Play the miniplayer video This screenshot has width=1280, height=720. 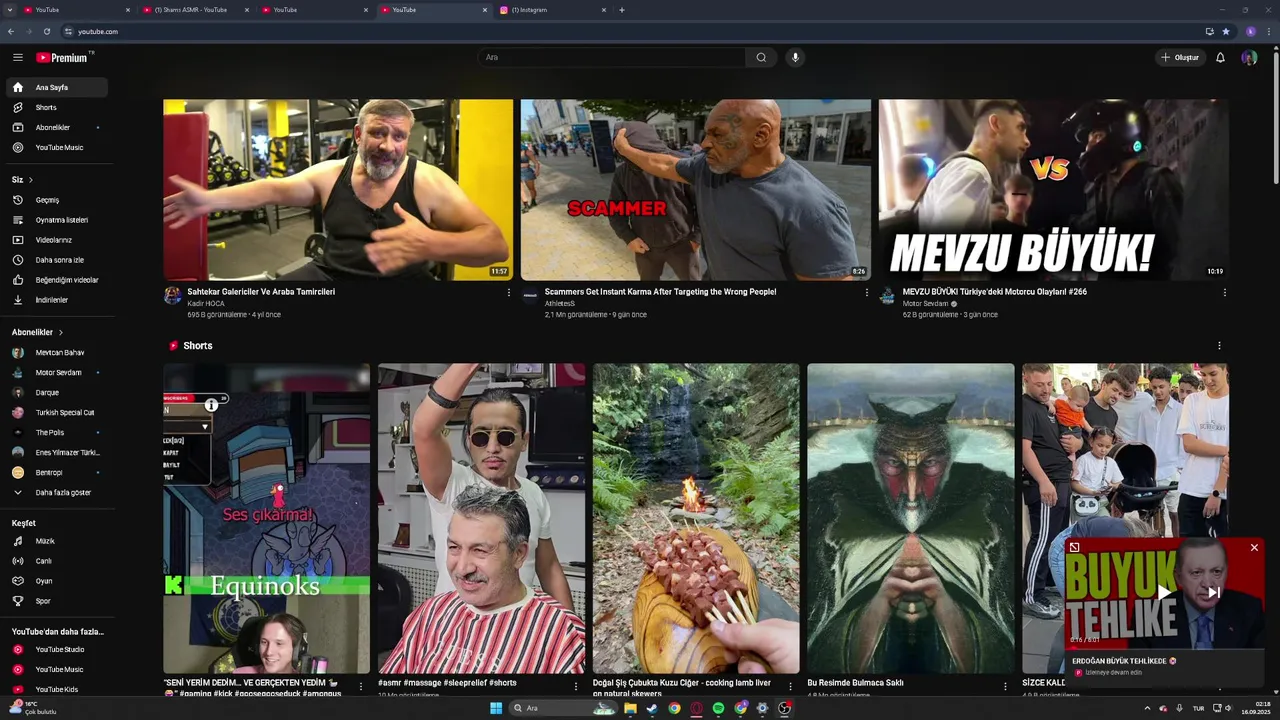(x=1164, y=593)
